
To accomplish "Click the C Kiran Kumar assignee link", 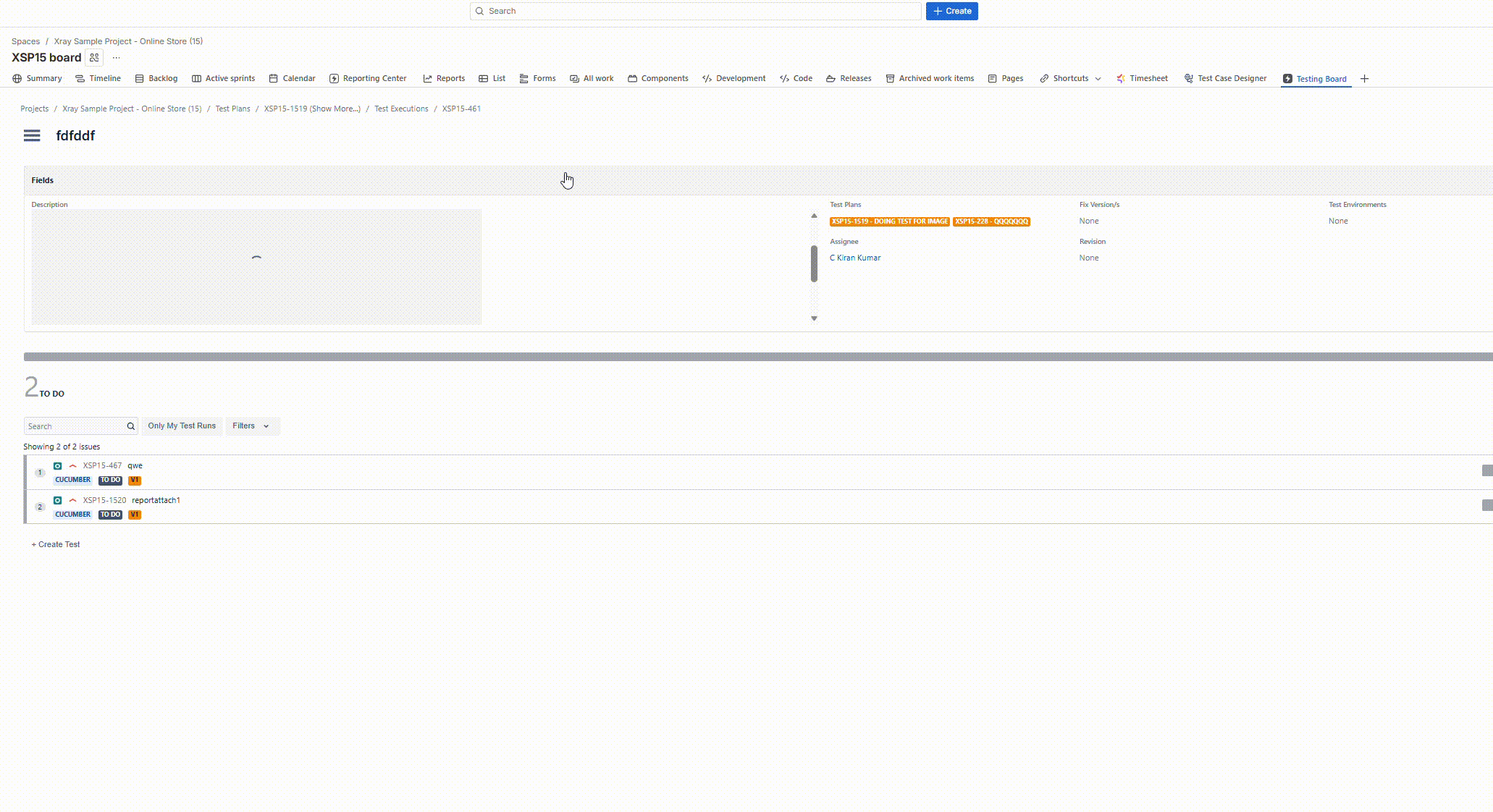I will click(x=855, y=258).
